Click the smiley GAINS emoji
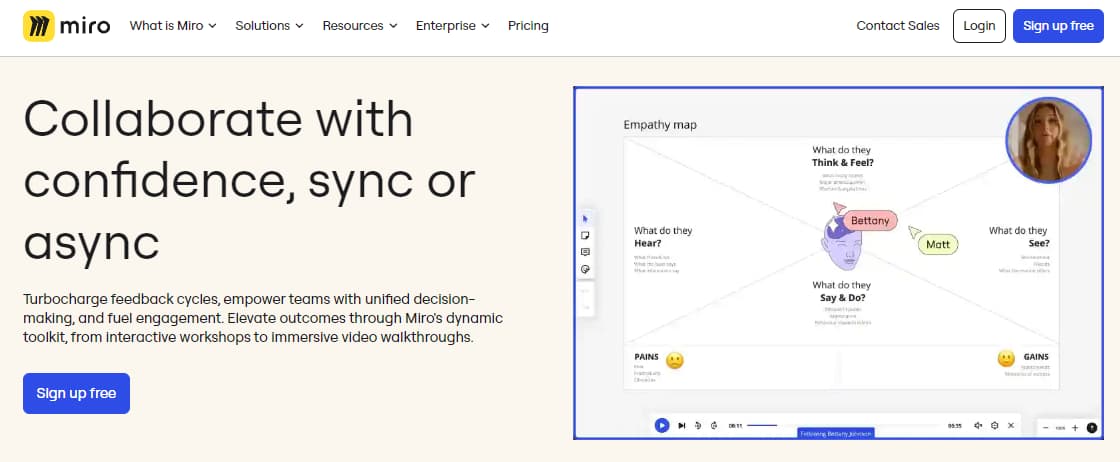Screen dimensions: 1120x462 pyautogui.click(x=1006, y=358)
